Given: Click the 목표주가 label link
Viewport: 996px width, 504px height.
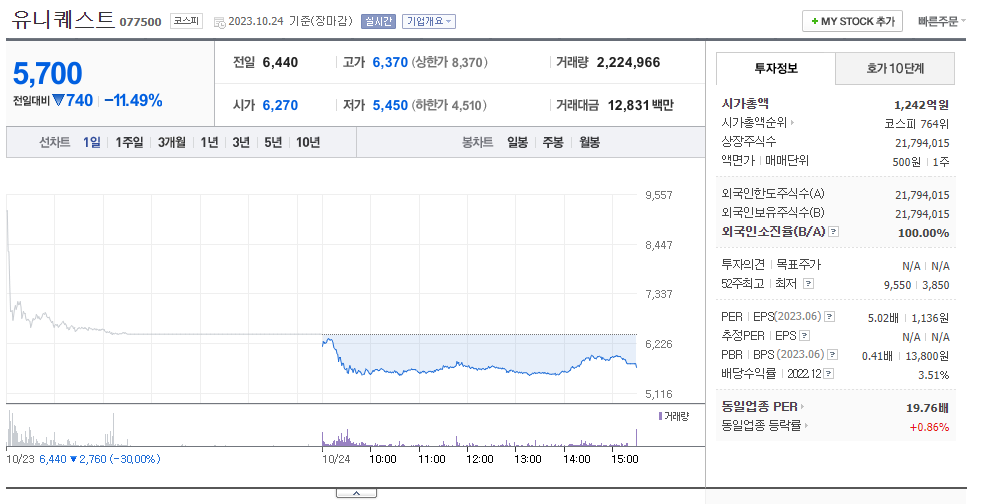Looking at the screenshot, I should pos(798,264).
